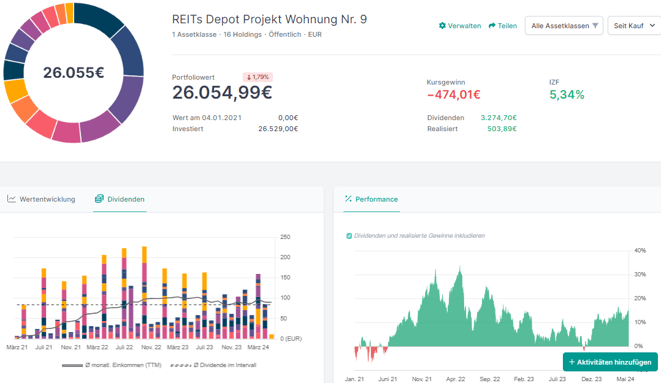Open the Seit Kauf period dropdown
The image size is (661, 383).
(x=634, y=26)
